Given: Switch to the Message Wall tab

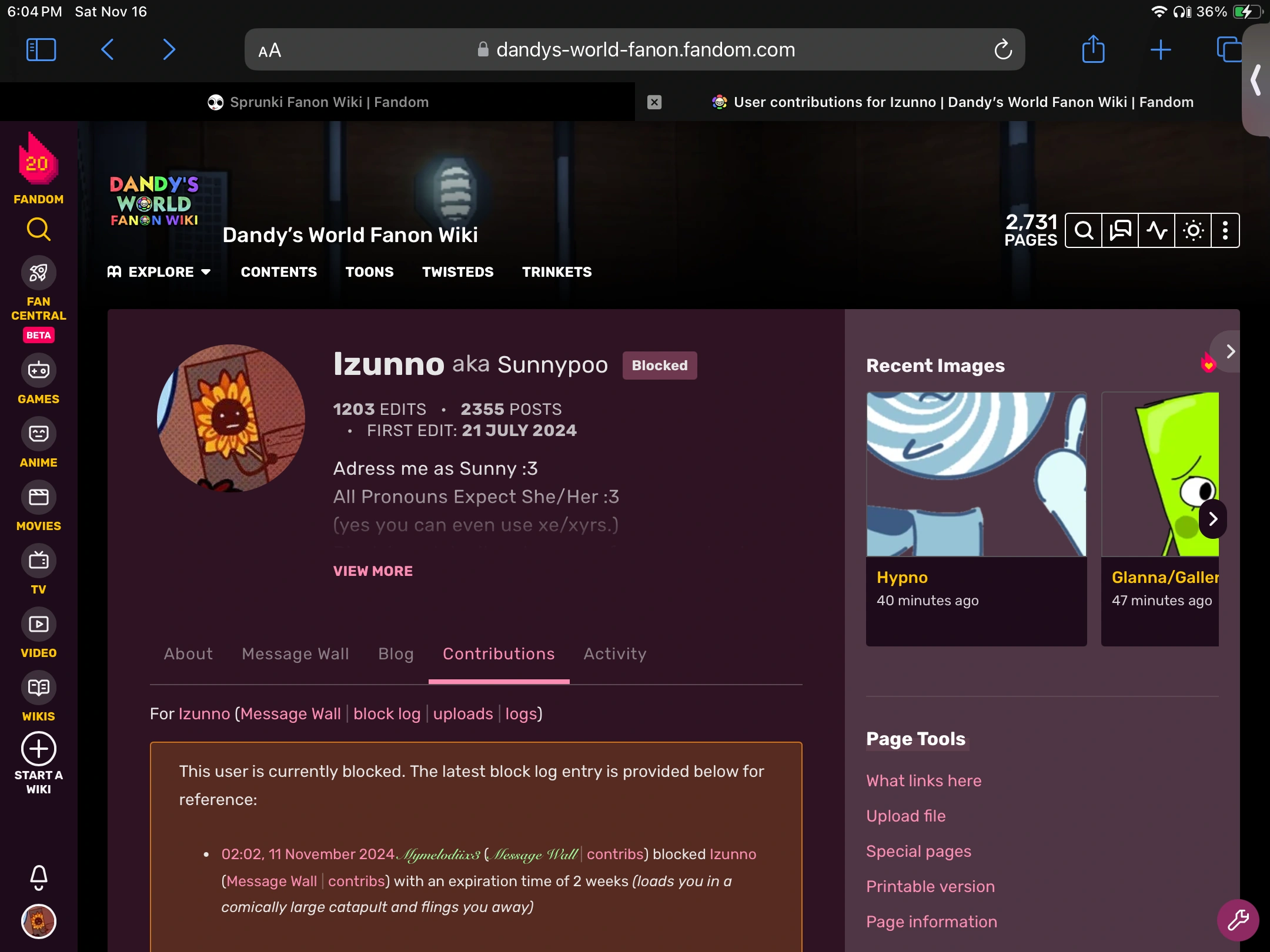Looking at the screenshot, I should tap(295, 653).
